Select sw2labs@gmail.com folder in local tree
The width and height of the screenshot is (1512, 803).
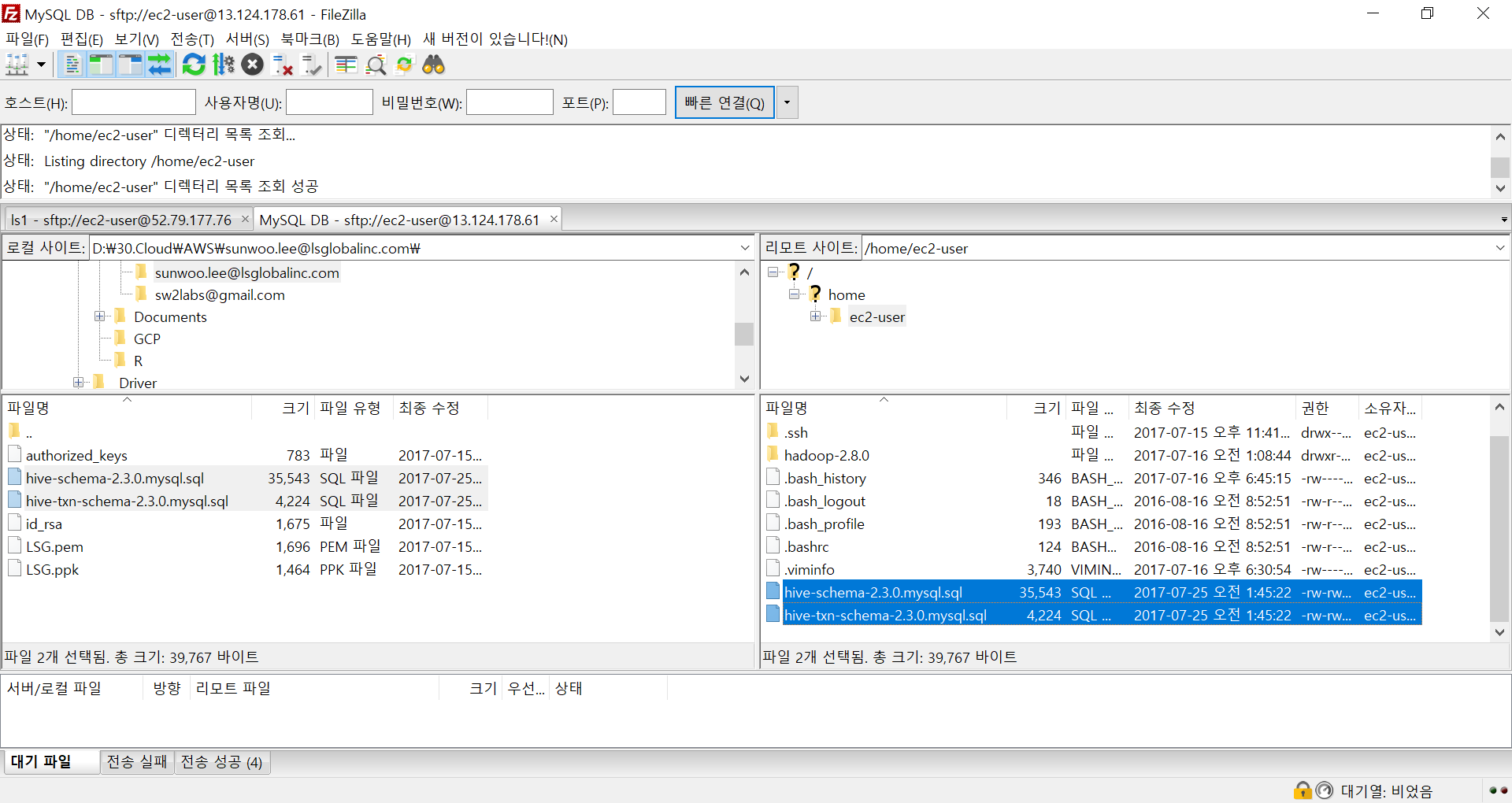pos(220,295)
